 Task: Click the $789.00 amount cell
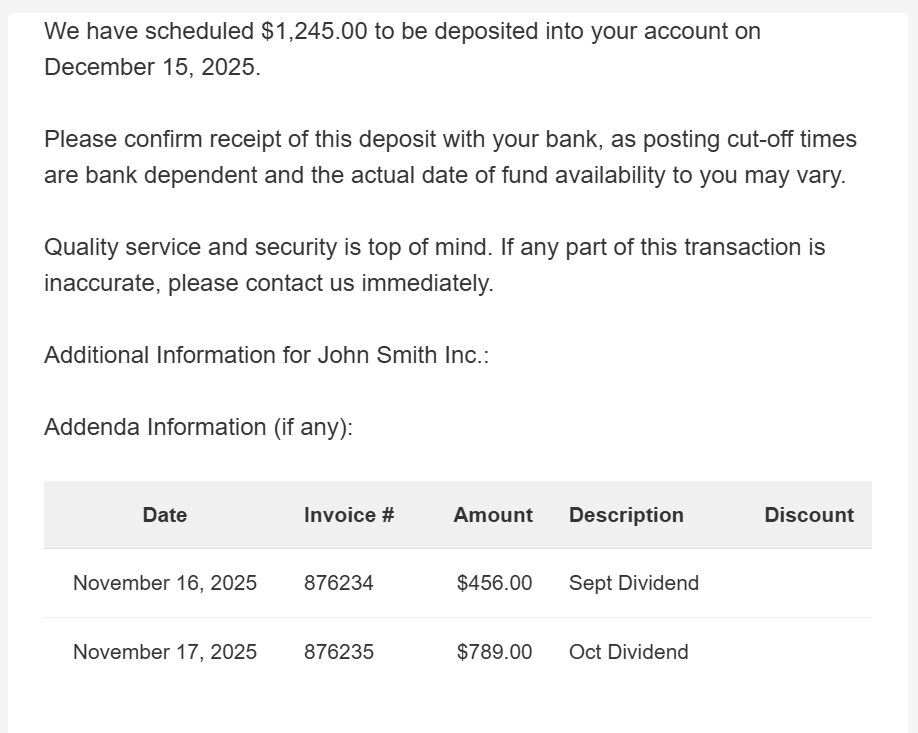tap(494, 652)
